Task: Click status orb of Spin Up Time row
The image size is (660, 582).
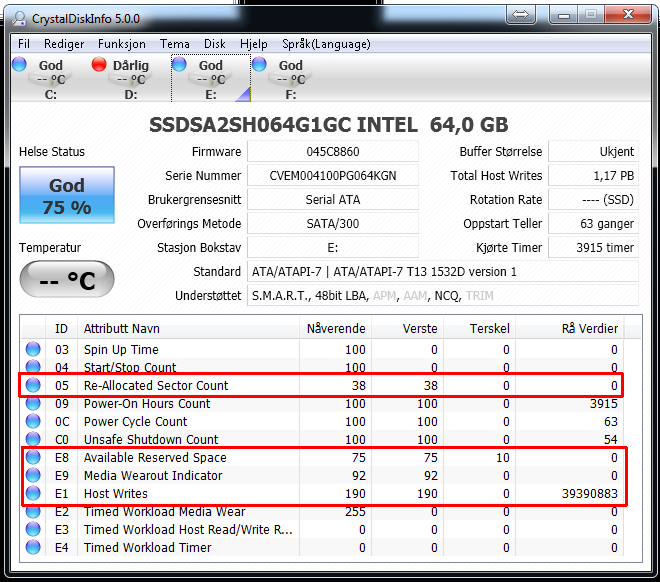Action: point(33,349)
